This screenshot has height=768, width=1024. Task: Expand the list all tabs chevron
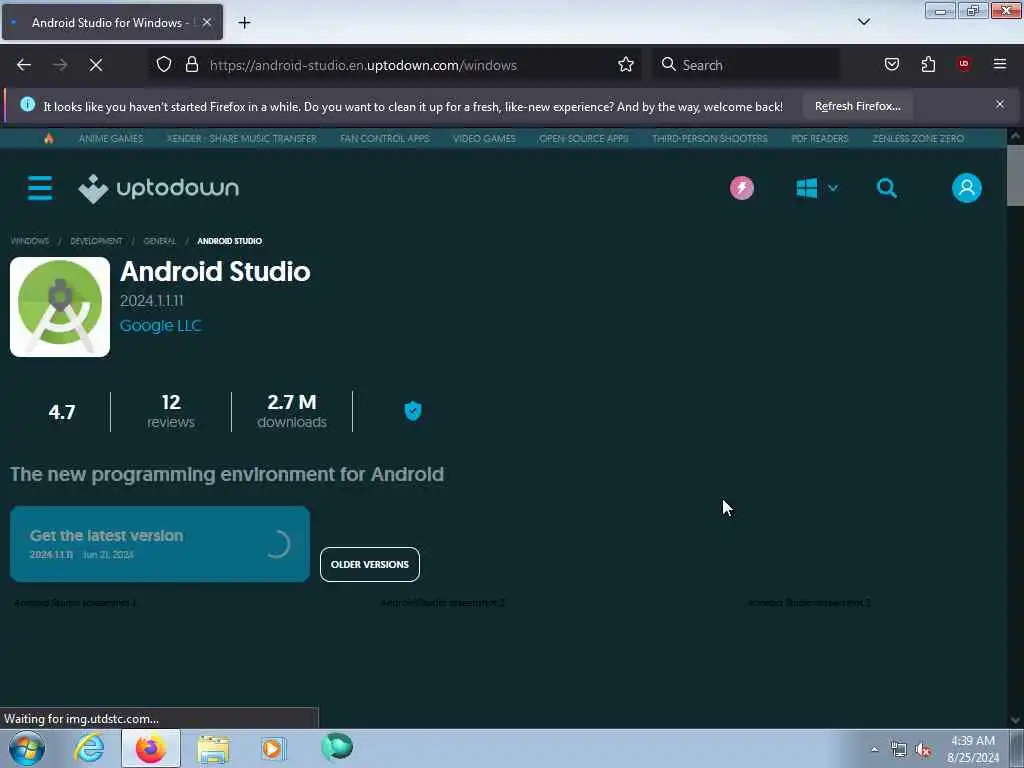tap(864, 22)
